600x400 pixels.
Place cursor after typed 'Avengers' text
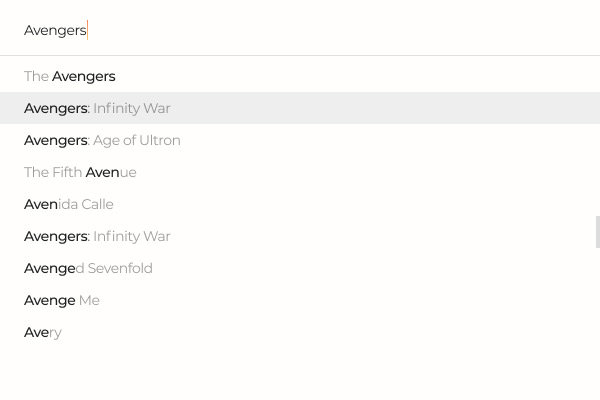[x=87, y=30]
